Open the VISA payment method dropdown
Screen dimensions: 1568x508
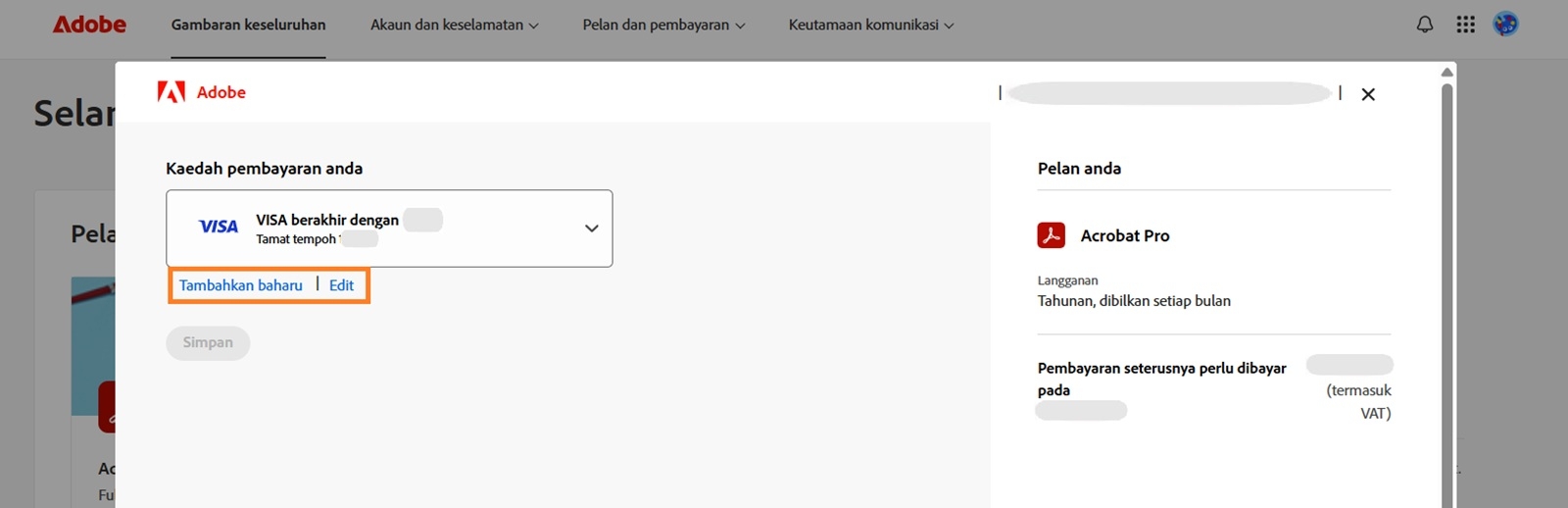coord(389,229)
